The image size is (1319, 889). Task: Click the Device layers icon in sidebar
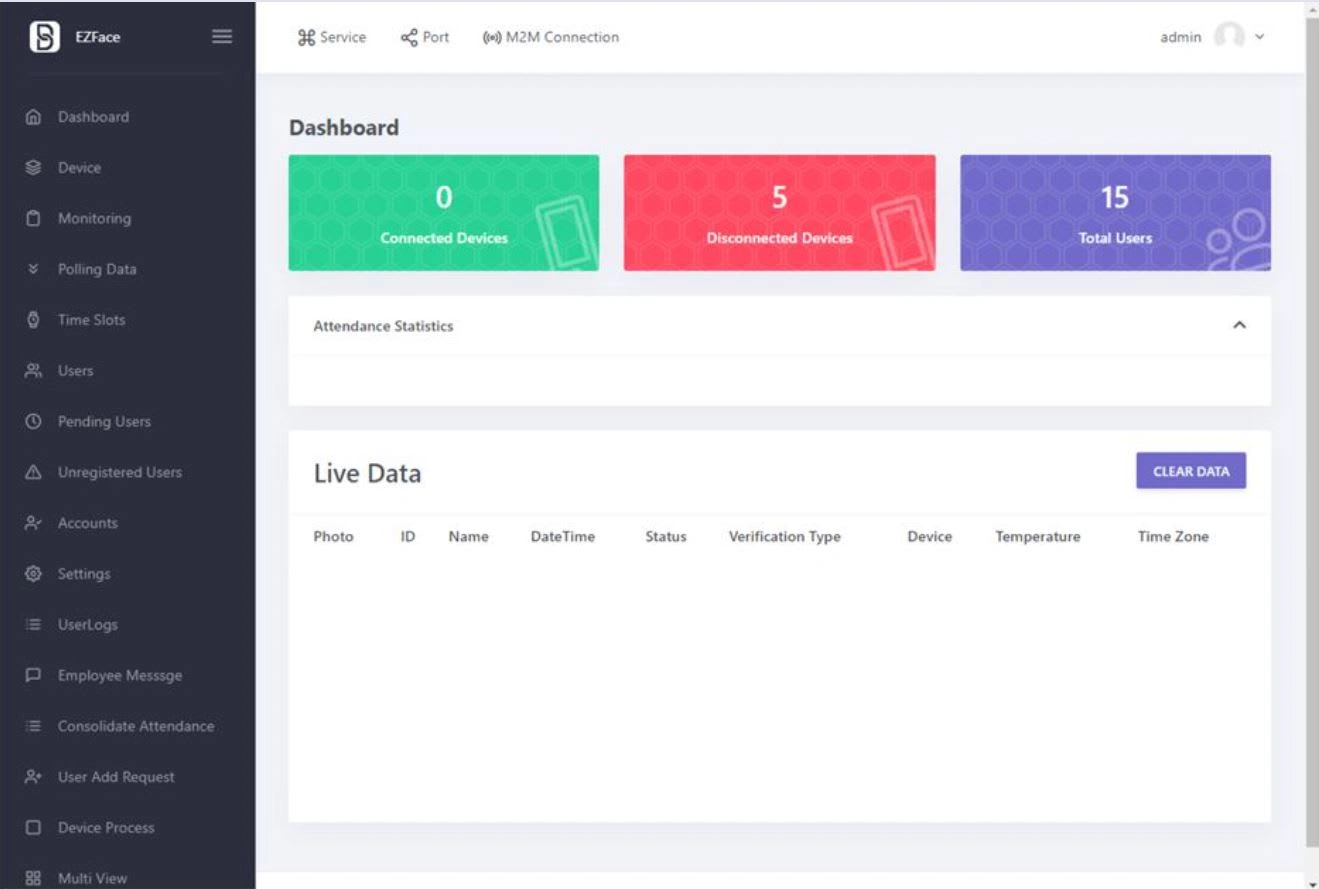tap(33, 168)
